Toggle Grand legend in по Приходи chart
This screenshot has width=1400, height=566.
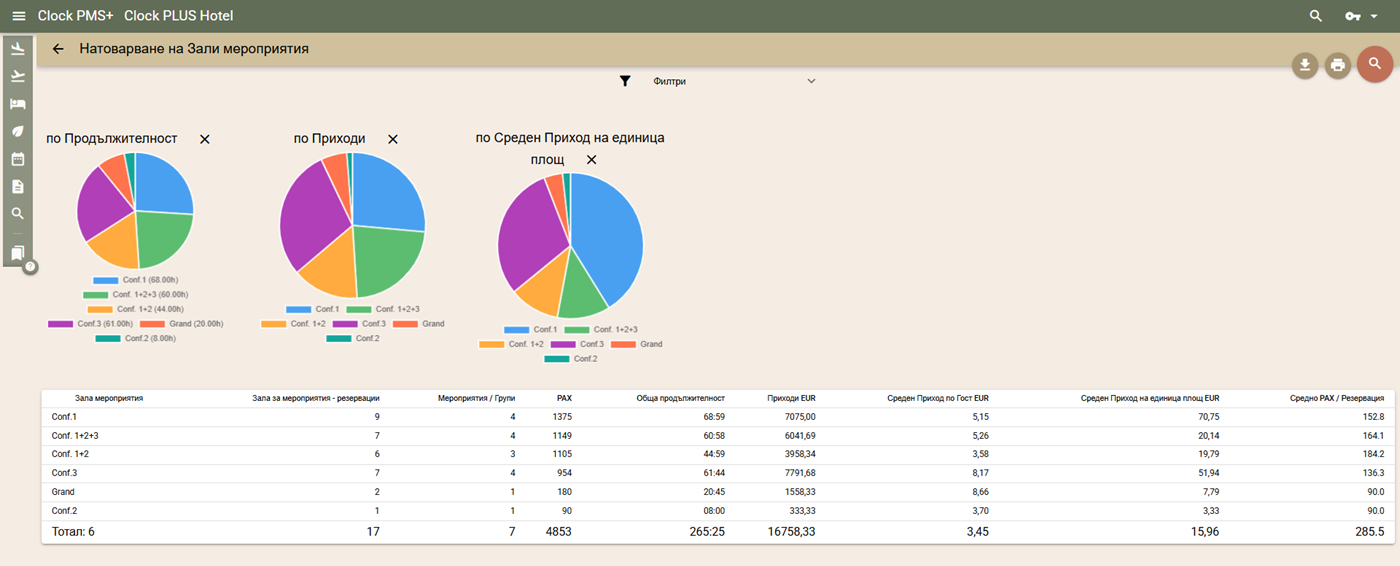click(419, 324)
